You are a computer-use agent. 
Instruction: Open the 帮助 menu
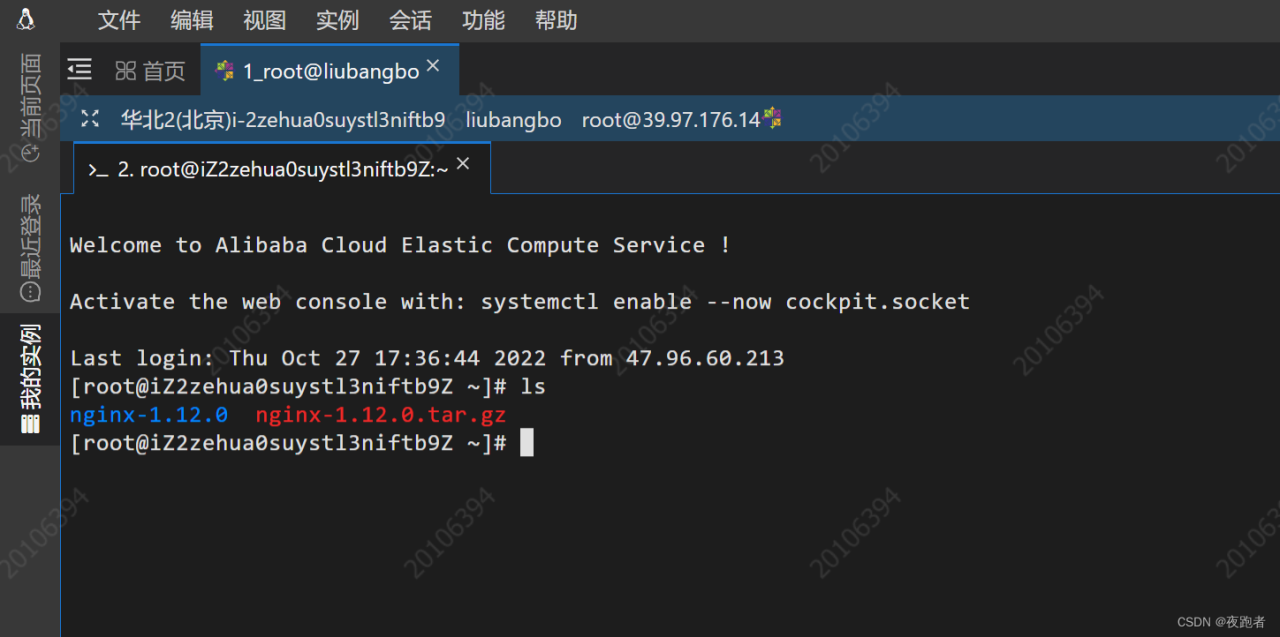pyautogui.click(x=556, y=20)
